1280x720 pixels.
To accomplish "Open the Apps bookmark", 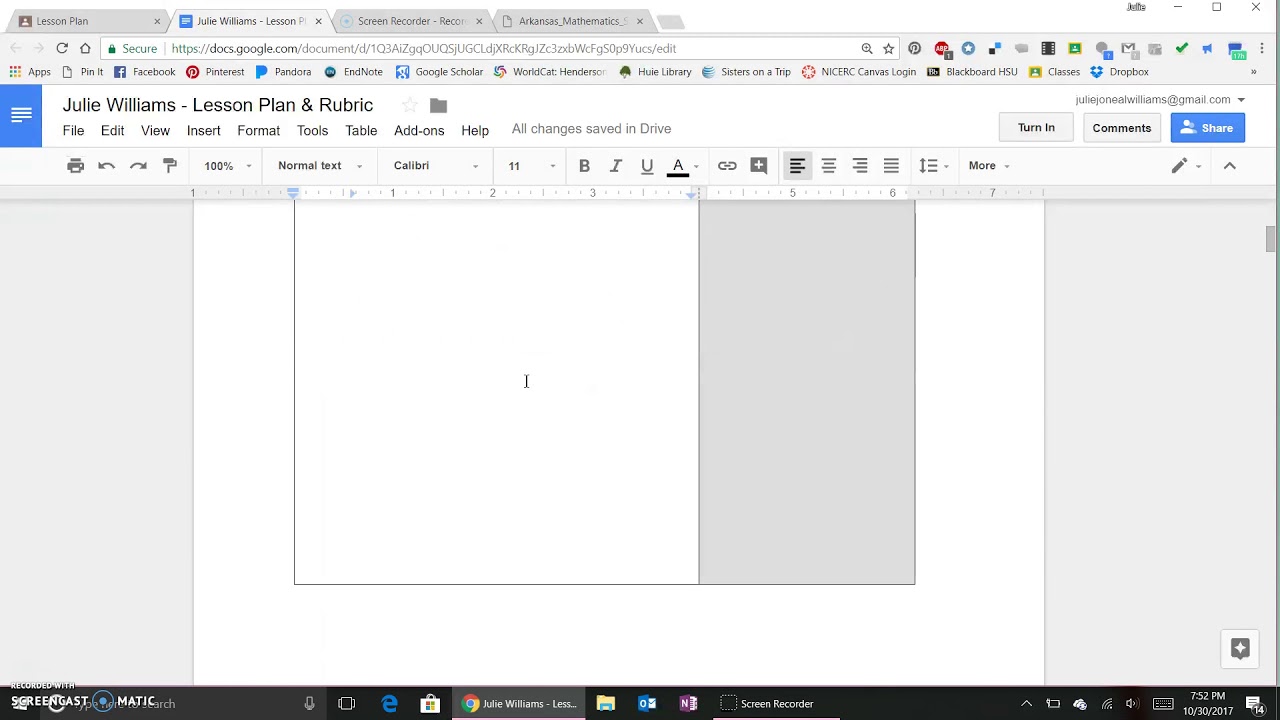I will click(x=30, y=72).
